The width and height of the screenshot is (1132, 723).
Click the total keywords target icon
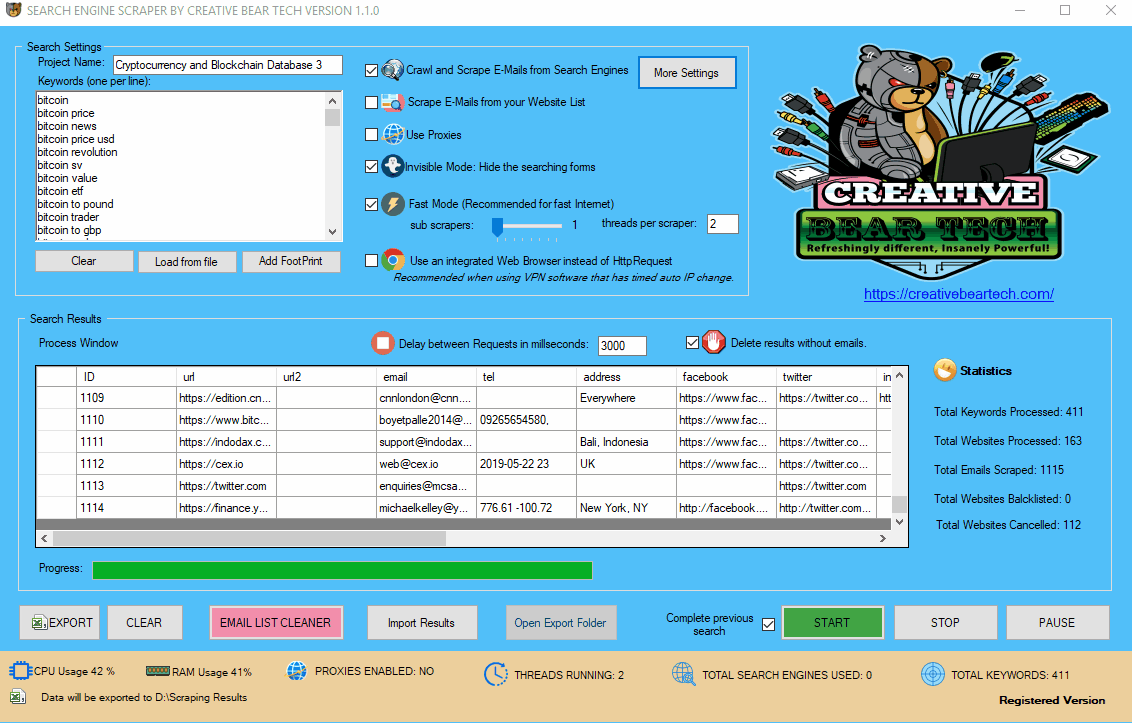tap(933, 674)
